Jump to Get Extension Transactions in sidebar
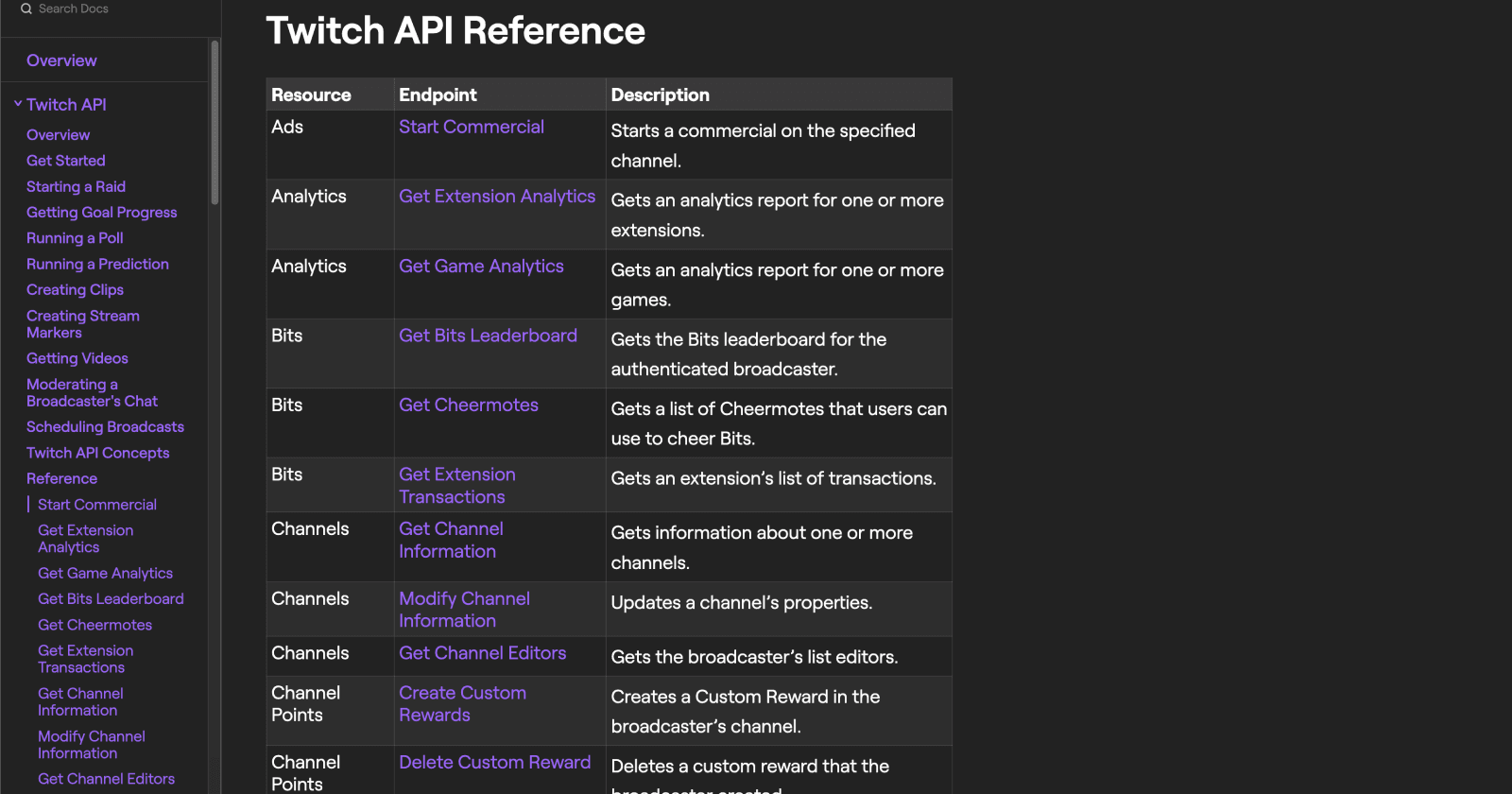The image size is (1512, 794). [85, 659]
